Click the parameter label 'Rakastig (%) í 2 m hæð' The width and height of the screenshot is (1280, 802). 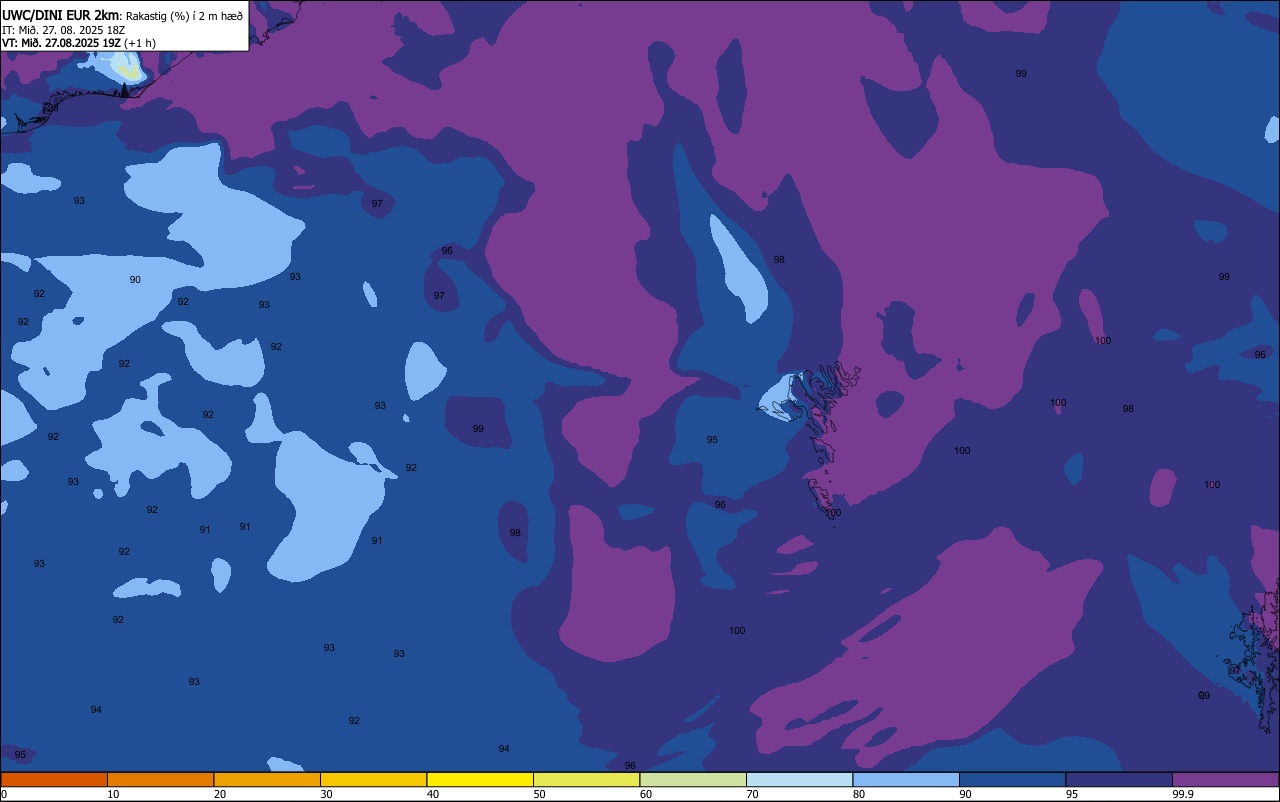(184, 15)
